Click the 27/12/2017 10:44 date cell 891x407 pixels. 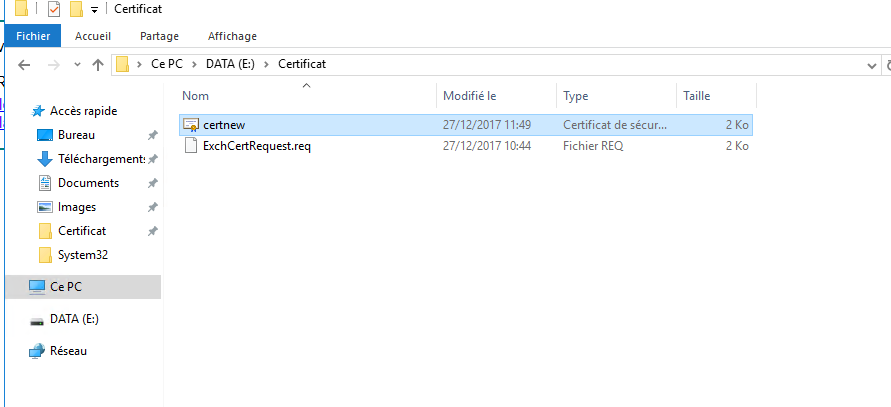(487, 146)
